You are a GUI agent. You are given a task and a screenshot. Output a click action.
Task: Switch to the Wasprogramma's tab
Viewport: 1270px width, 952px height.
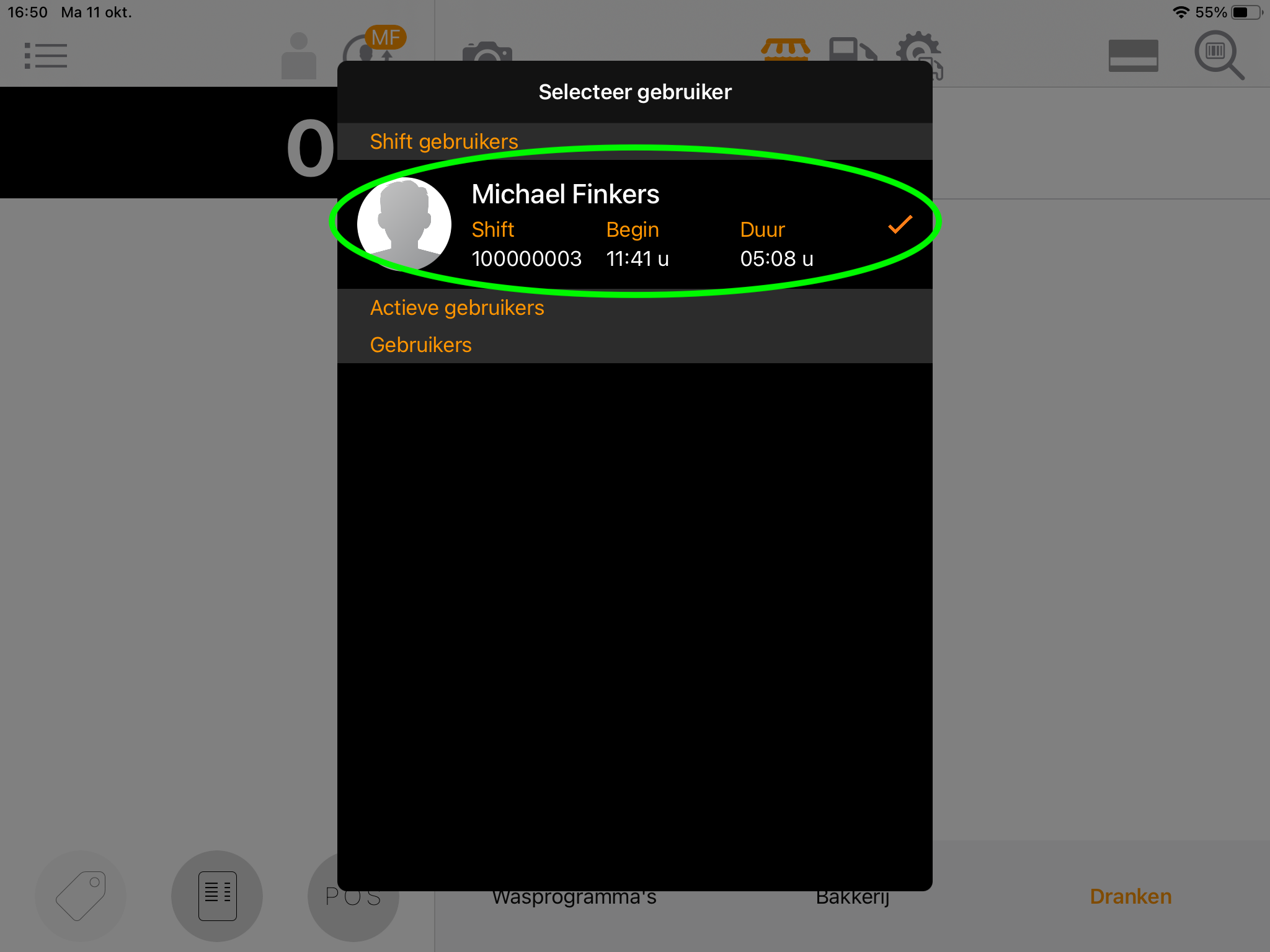(574, 897)
